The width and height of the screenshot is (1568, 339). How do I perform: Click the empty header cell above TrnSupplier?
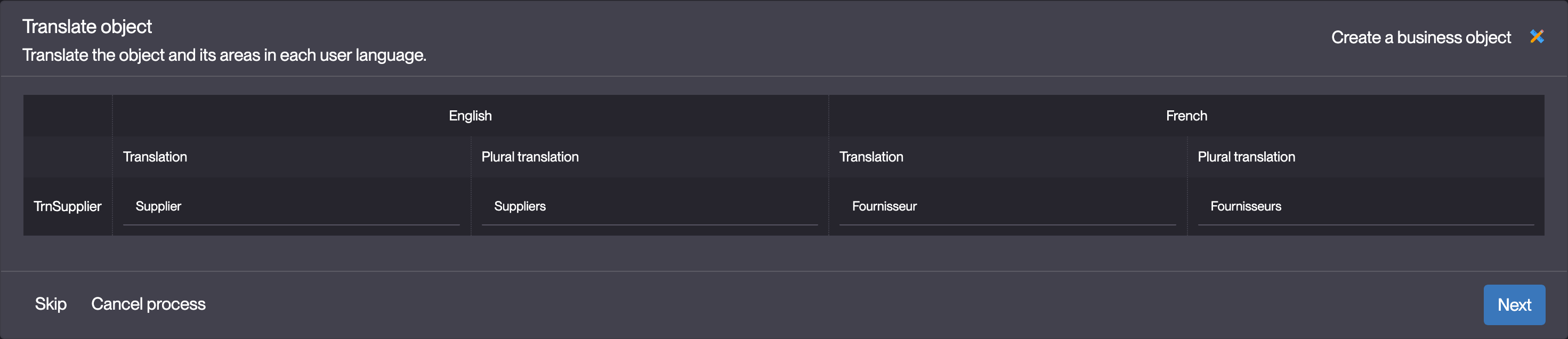tap(68, 136)
